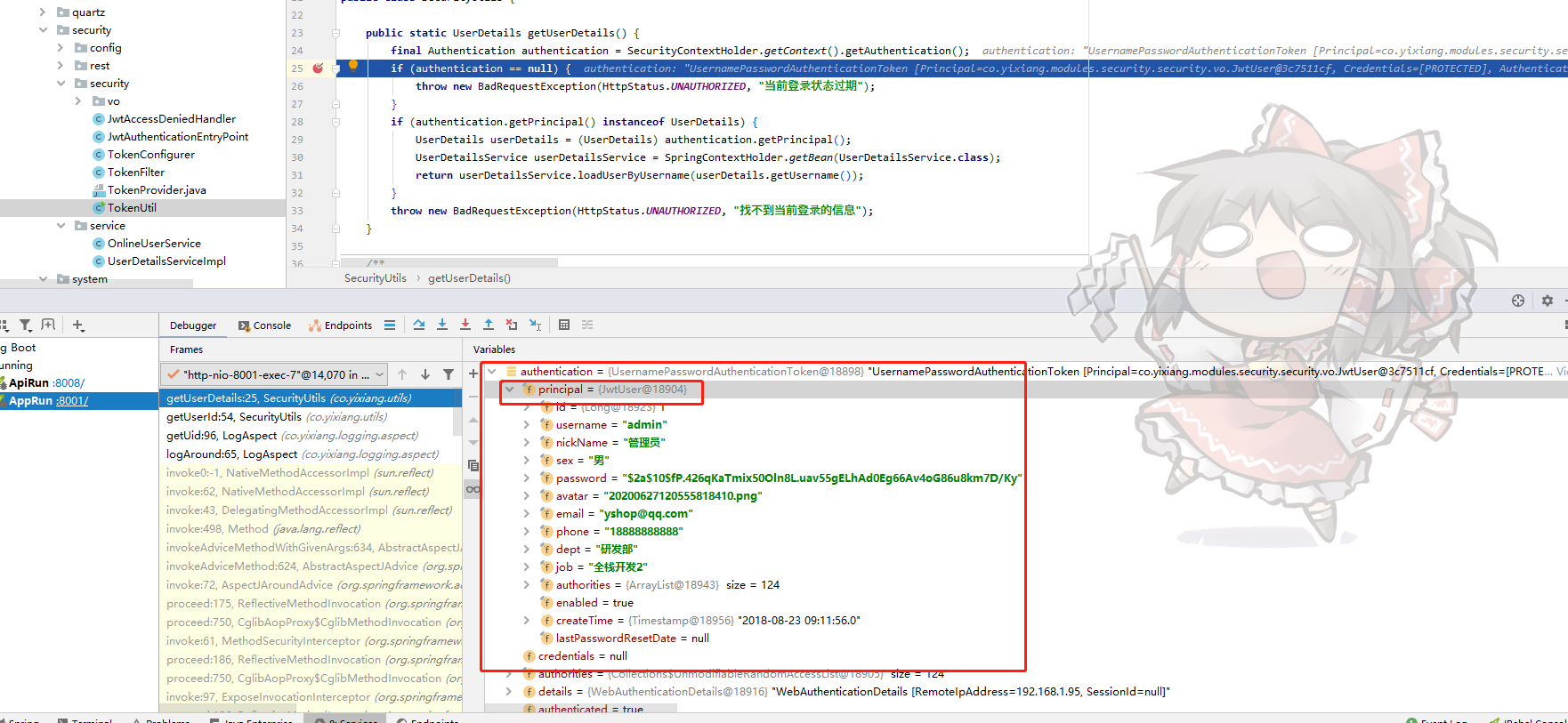
Task: Click the layout list icon beside Endpoints
Action: pyautogui.click(x=390, y=325)
